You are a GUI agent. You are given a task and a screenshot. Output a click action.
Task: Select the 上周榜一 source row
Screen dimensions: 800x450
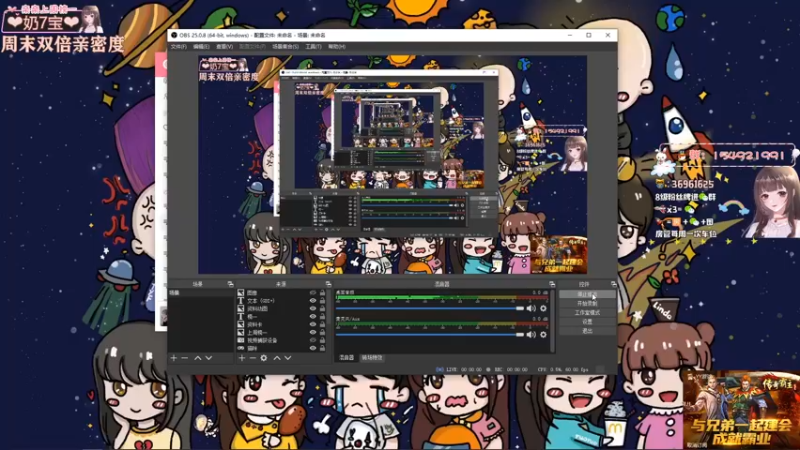(281, 333)
